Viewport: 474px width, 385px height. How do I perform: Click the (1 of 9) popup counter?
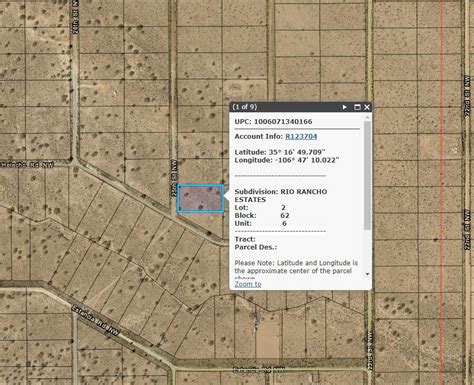[245, 107]
